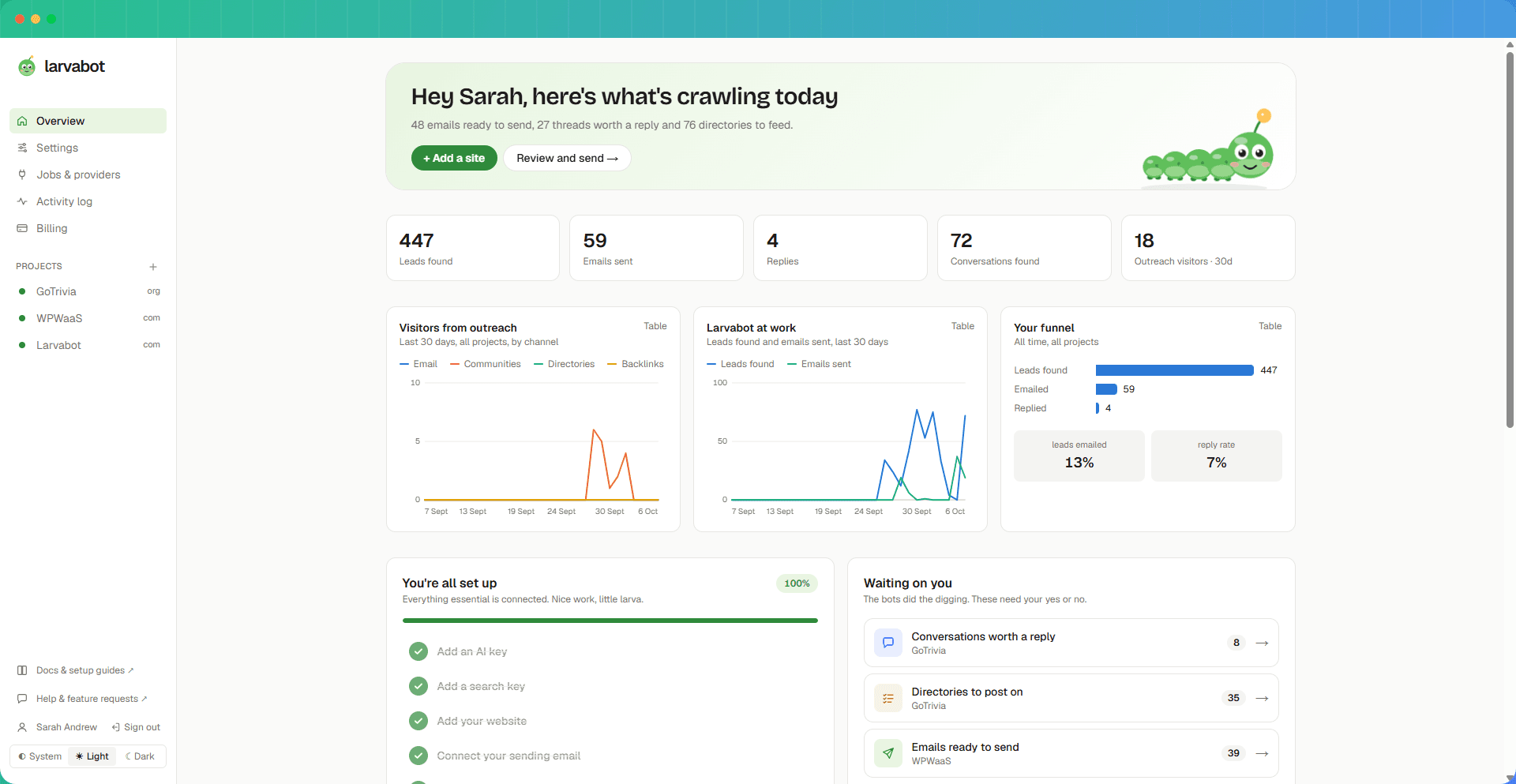
Task: Toggle Directories series in chart legend
Action: 565,364
